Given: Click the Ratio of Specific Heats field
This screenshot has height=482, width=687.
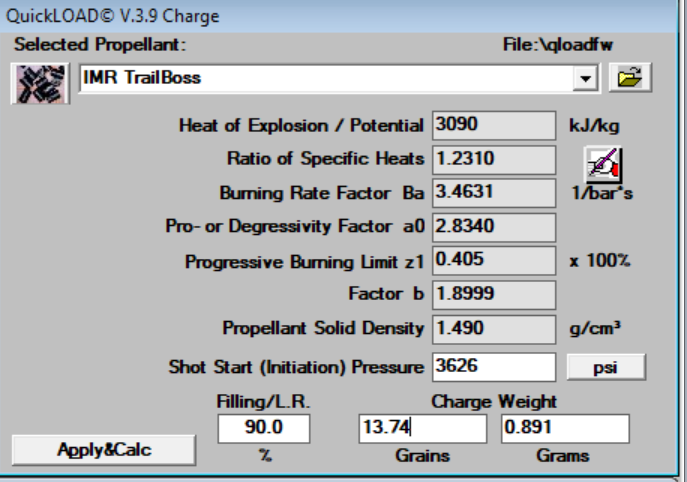Looking at the screenshot, I should point(494,159).
